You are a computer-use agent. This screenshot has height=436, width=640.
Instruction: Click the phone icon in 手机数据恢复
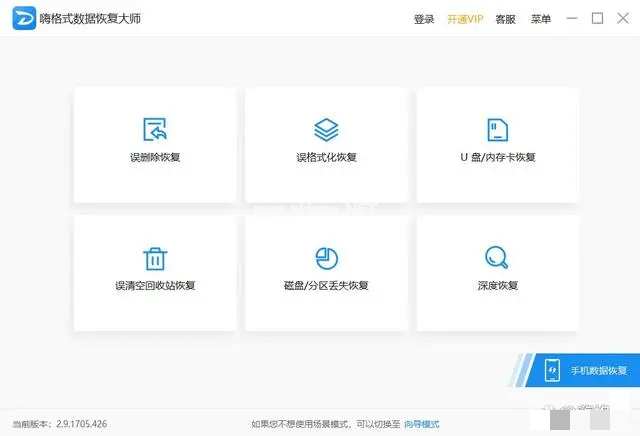coord(552,370)
